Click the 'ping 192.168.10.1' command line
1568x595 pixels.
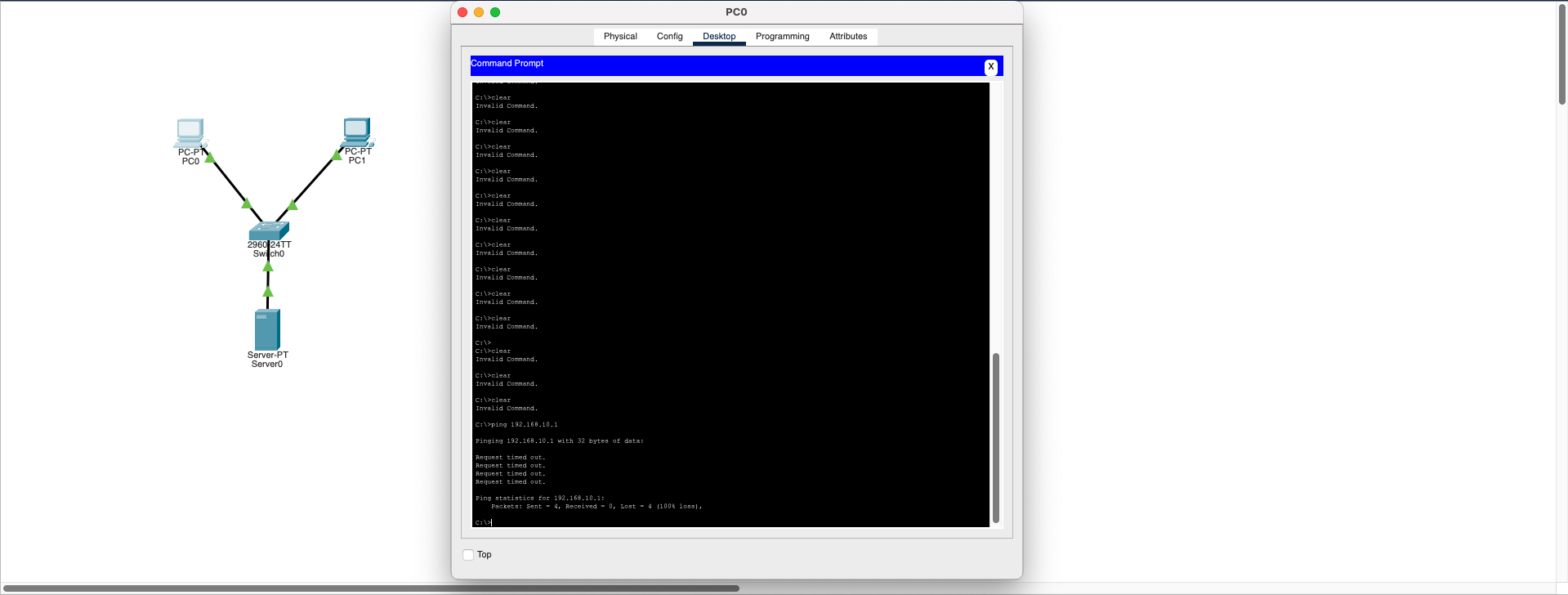[x=516, y=425]
